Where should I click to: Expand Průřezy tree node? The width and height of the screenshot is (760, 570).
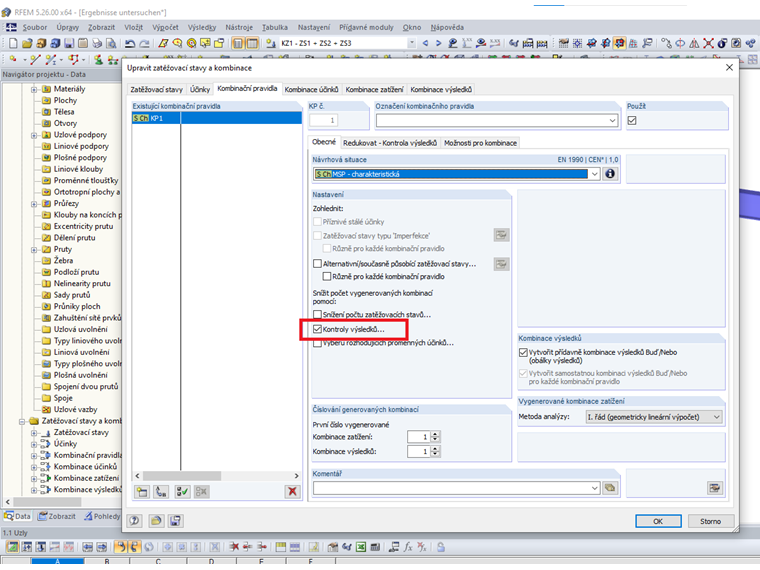(x=33, y=204)
